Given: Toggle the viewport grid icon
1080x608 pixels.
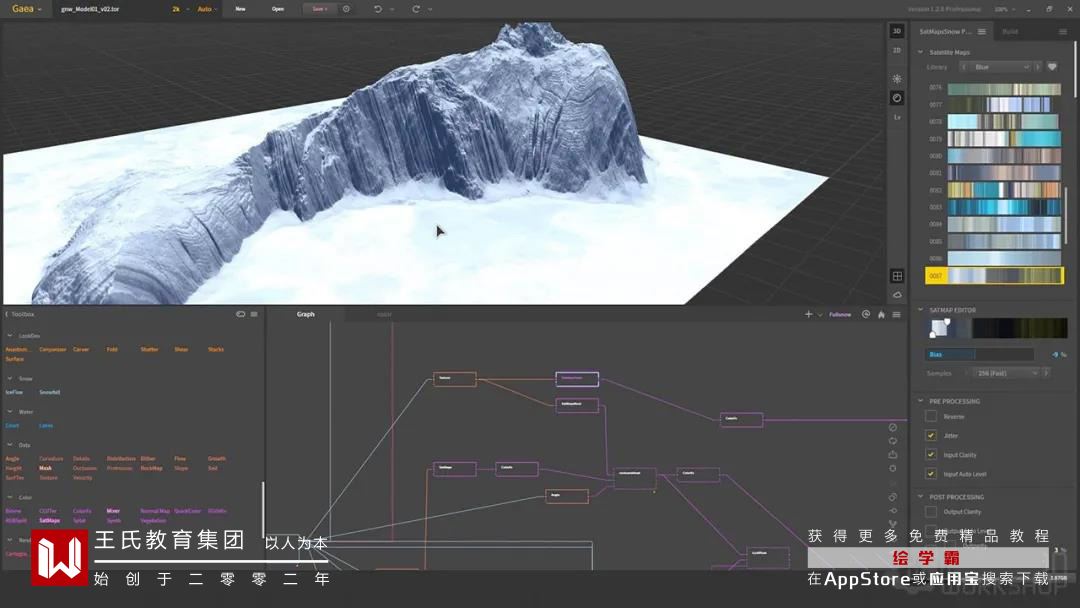Looking at the screenshot, I should (x=897, y=276).
